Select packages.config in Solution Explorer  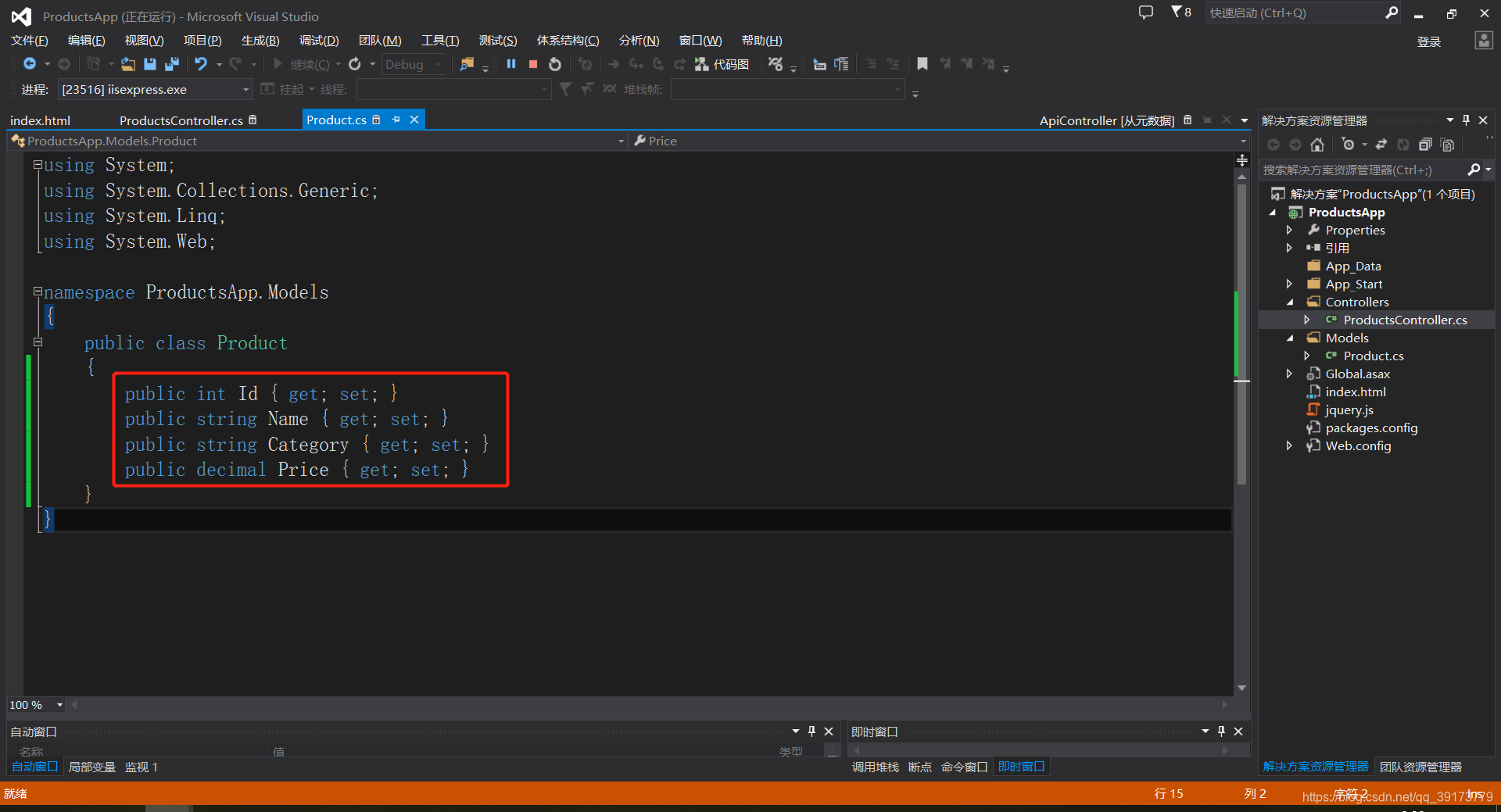coord(1371,427)
